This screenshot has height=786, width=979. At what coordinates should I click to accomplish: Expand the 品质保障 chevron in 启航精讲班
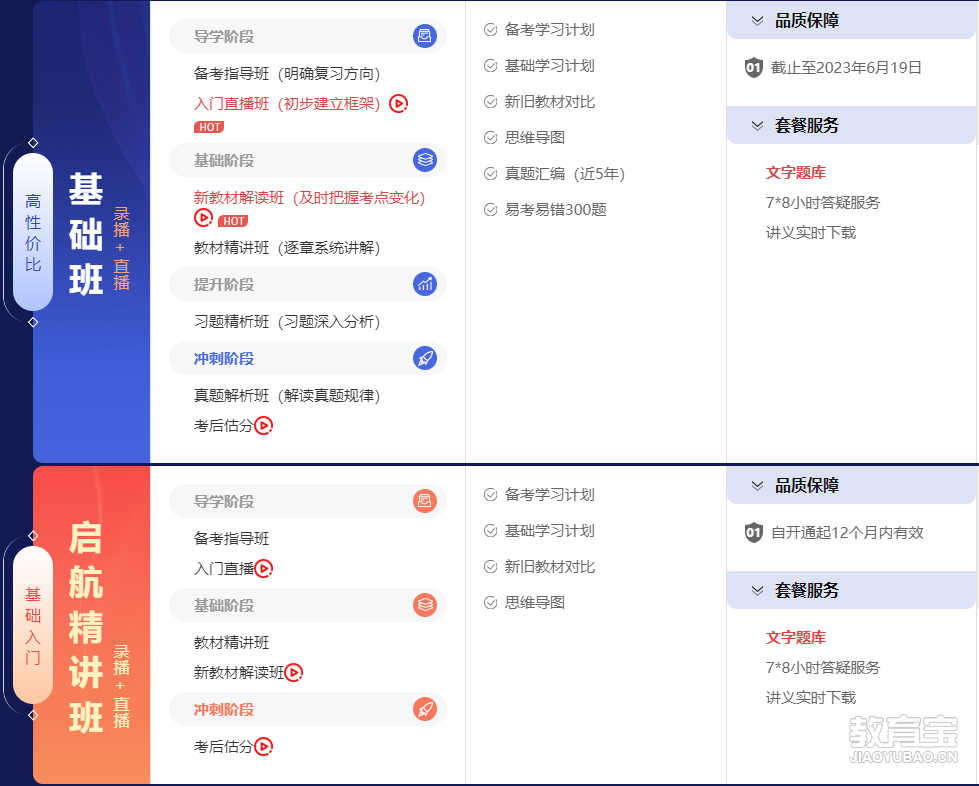(x=757, y=486)
